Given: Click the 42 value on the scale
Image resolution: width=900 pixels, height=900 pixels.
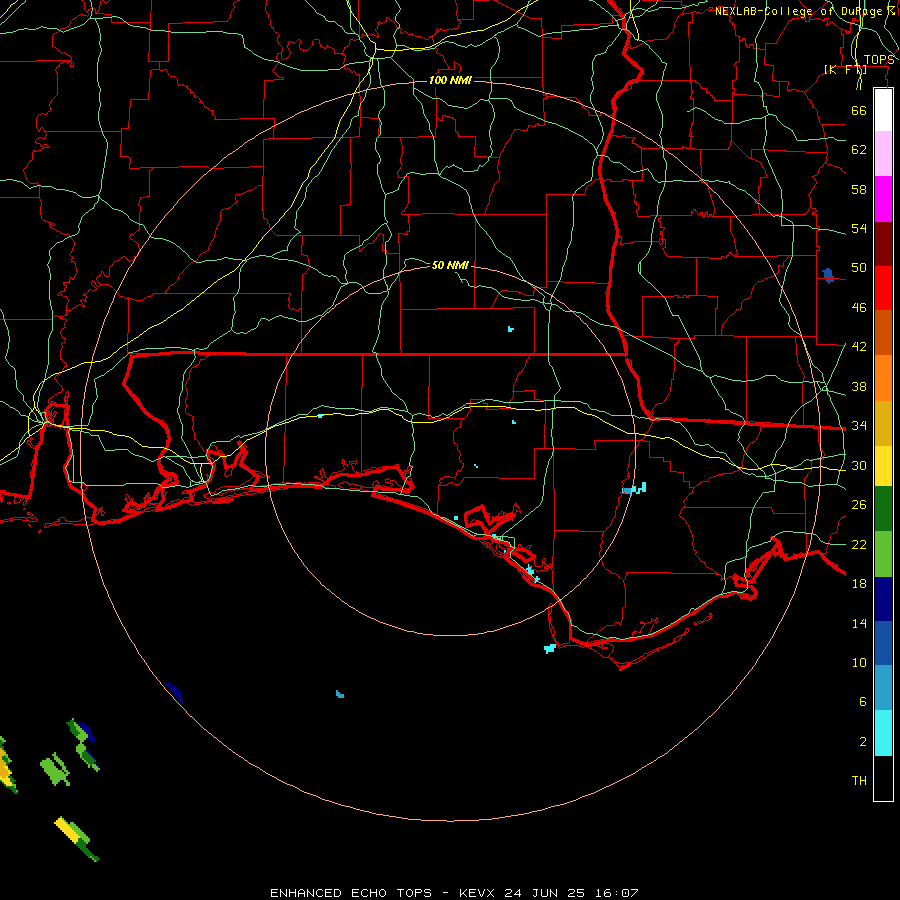Looking at the screenshot, I should 859,347.
